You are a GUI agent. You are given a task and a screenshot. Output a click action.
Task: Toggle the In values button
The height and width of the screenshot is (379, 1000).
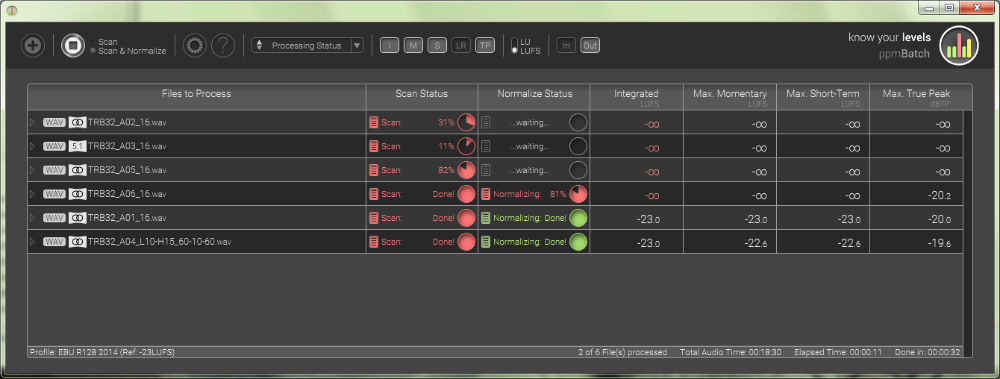tap(566, 45)
